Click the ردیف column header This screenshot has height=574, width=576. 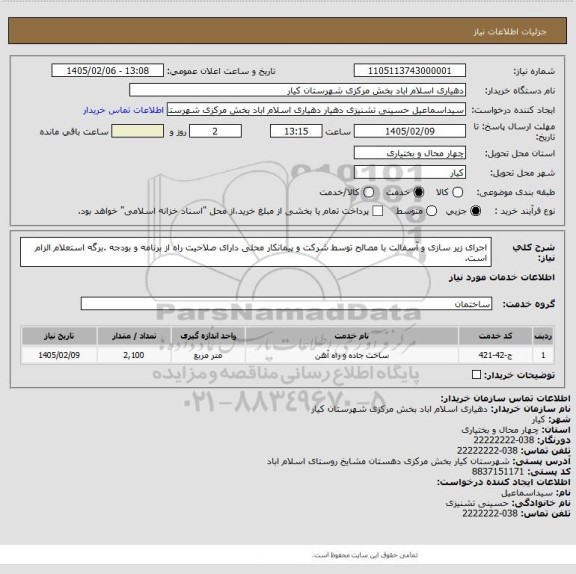543,336
